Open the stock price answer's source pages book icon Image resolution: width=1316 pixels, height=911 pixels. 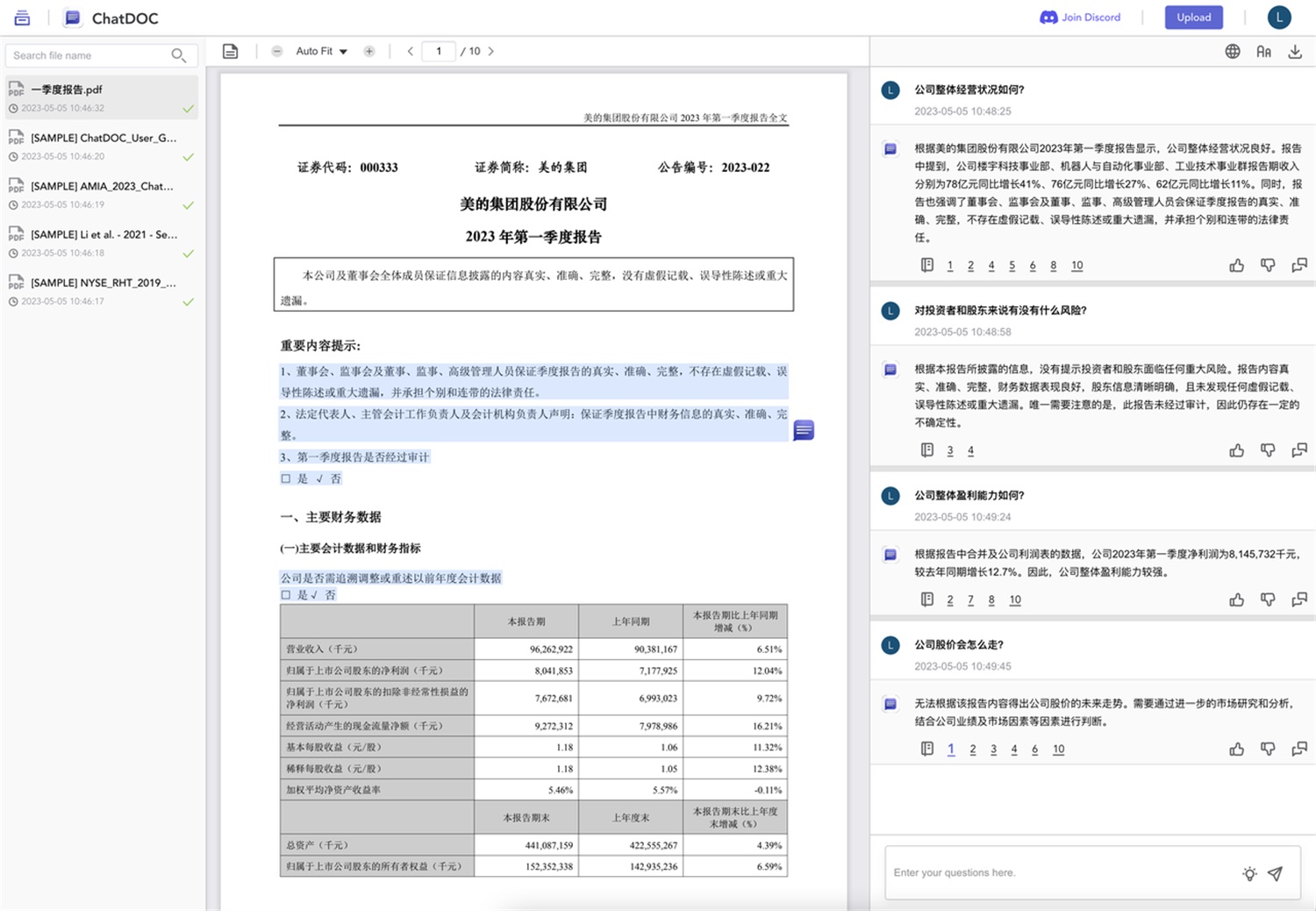tap(927, 749)
